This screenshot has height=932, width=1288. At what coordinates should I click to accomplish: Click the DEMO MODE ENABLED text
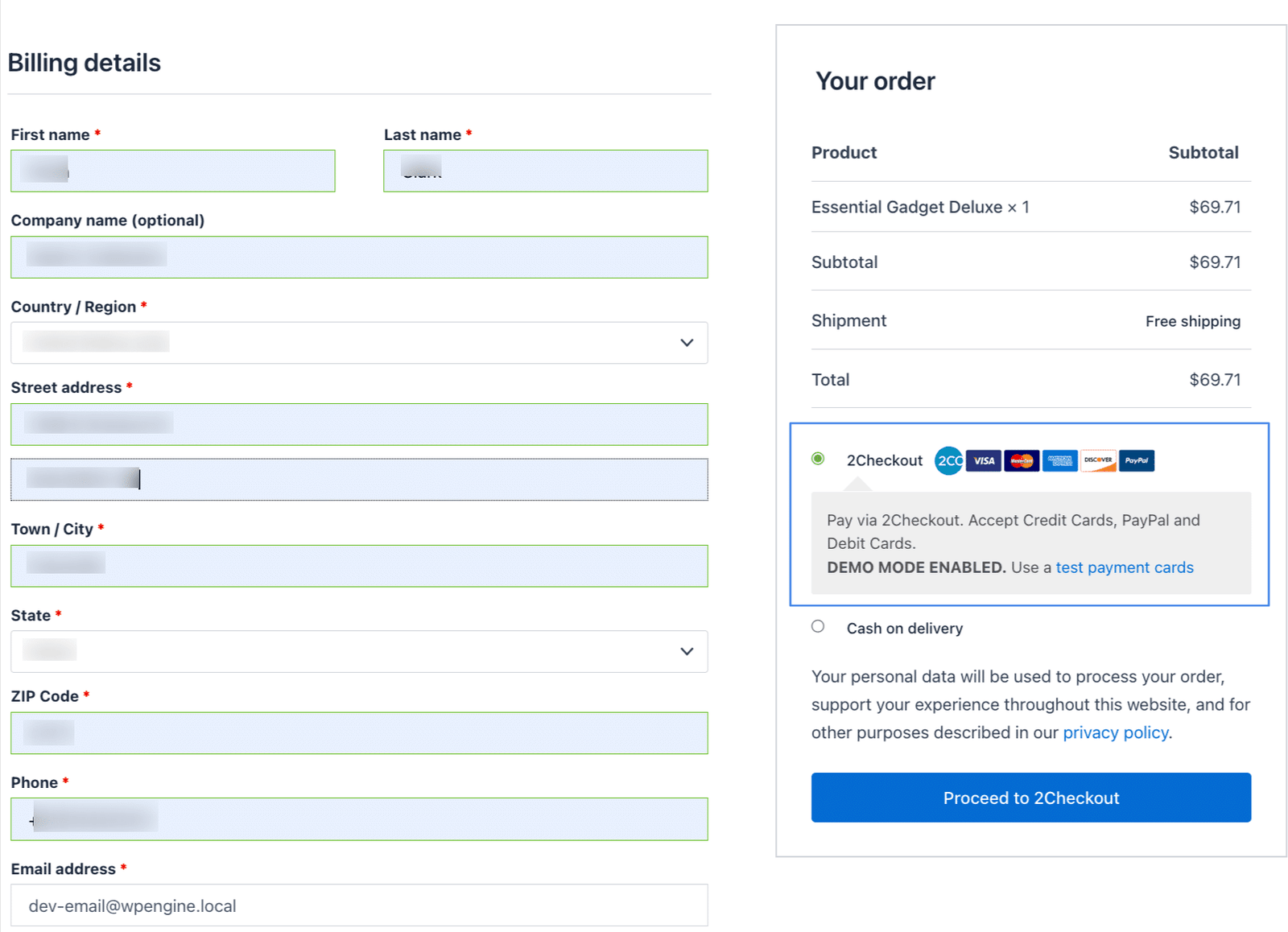coord(917,567)
